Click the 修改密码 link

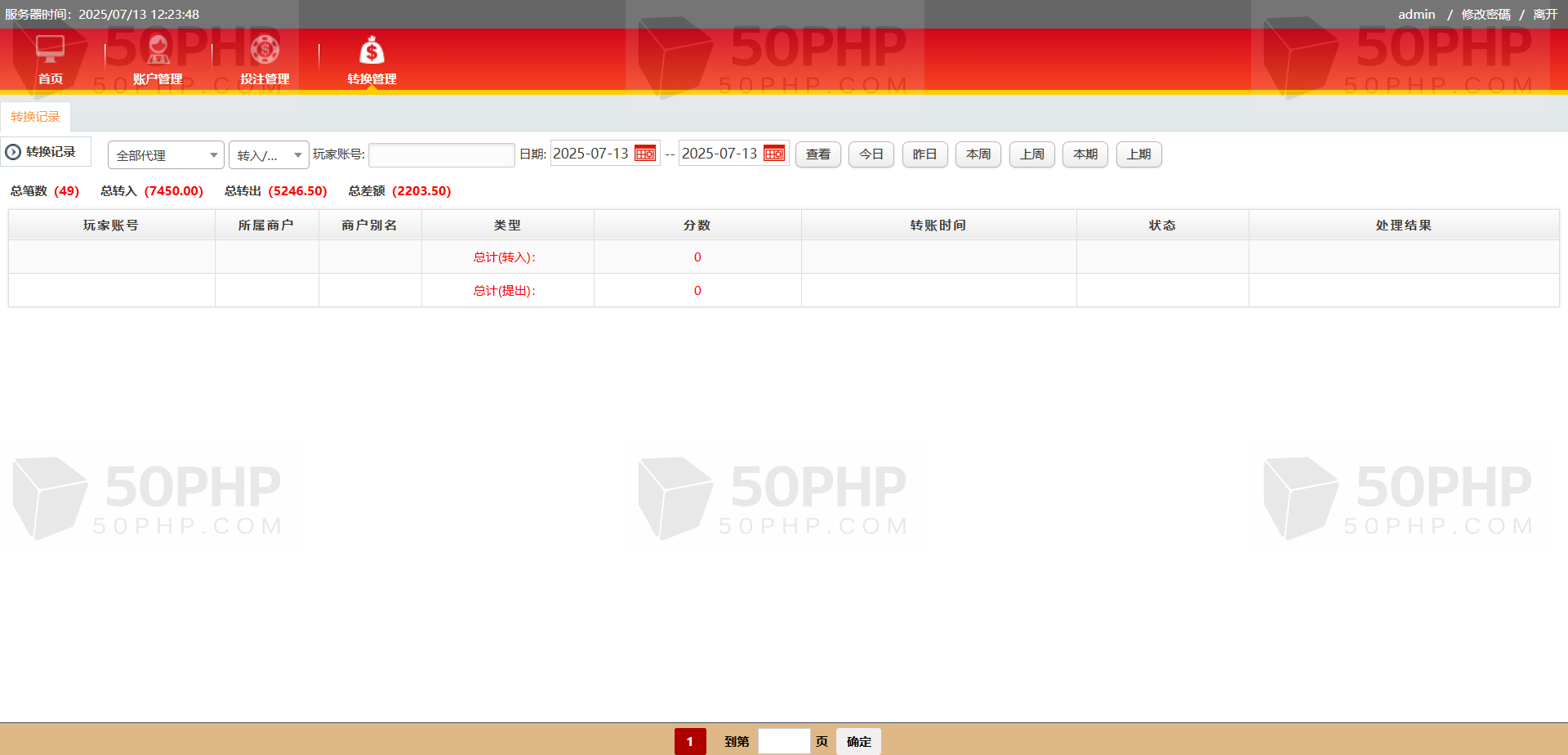click(1486, 15)
